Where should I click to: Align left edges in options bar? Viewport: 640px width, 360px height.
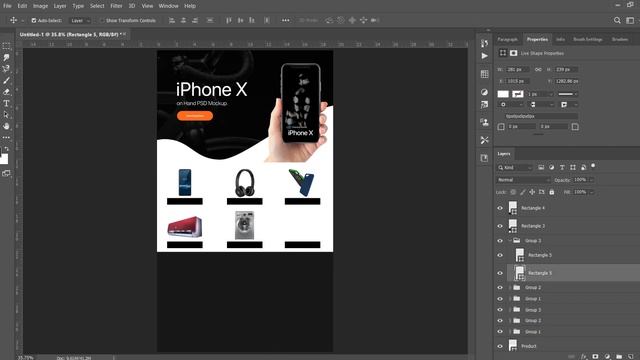click(x=172, y=20)
